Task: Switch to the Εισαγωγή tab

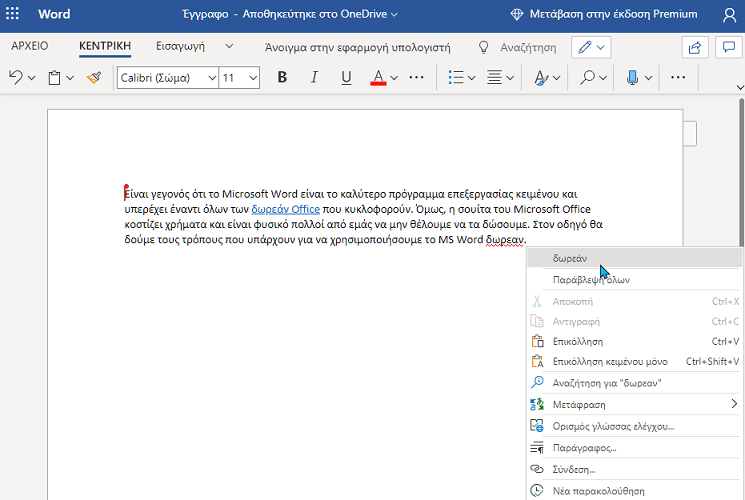Action: pyautogui.click(x=181, y=46)
